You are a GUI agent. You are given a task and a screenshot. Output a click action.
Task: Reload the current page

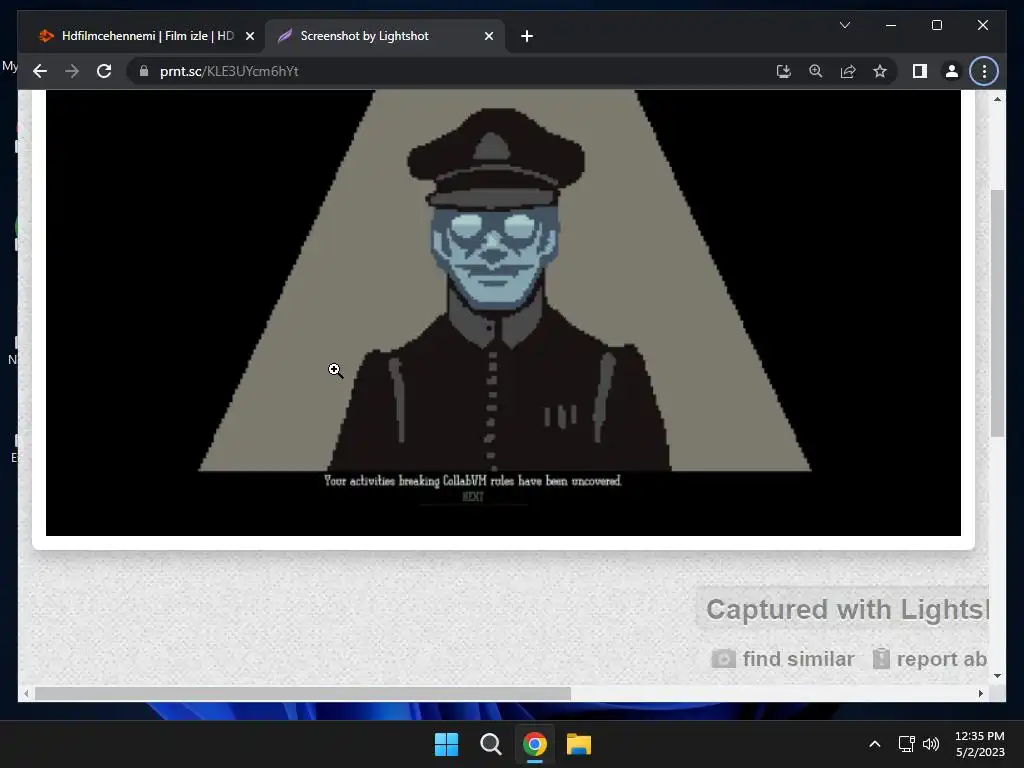click(x=104, y=71)
